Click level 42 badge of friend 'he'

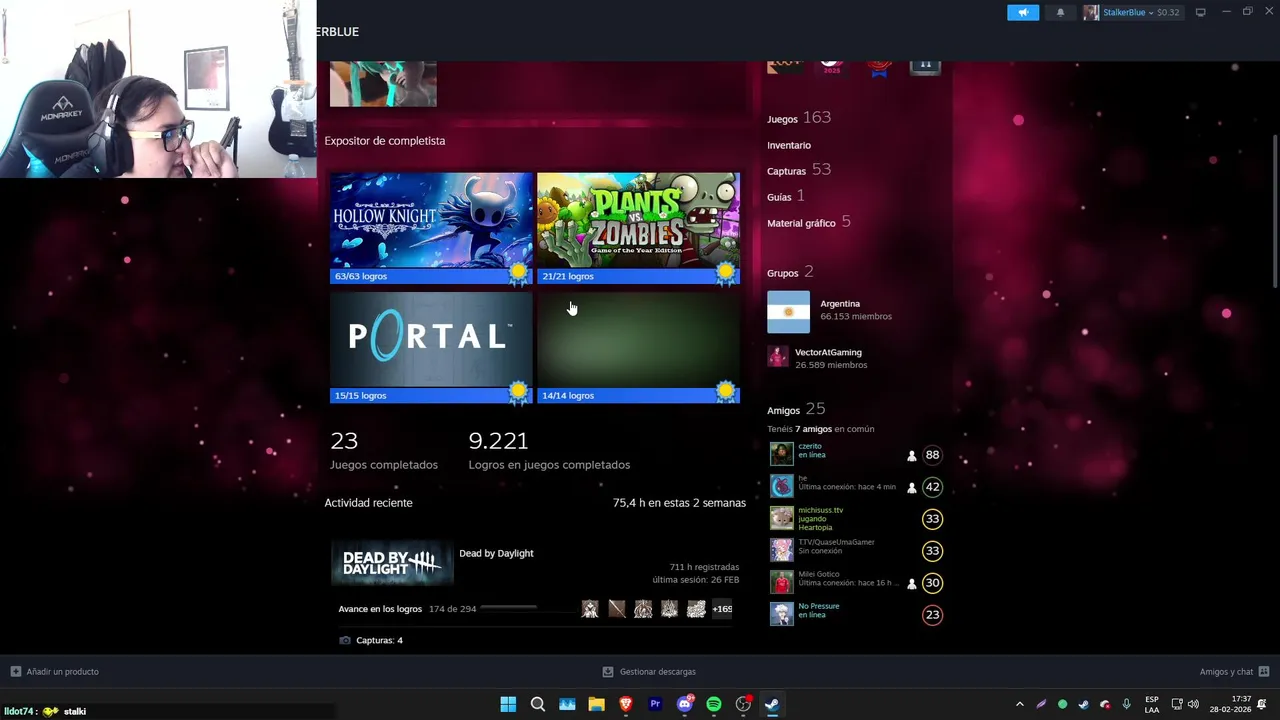click(932, 487)
